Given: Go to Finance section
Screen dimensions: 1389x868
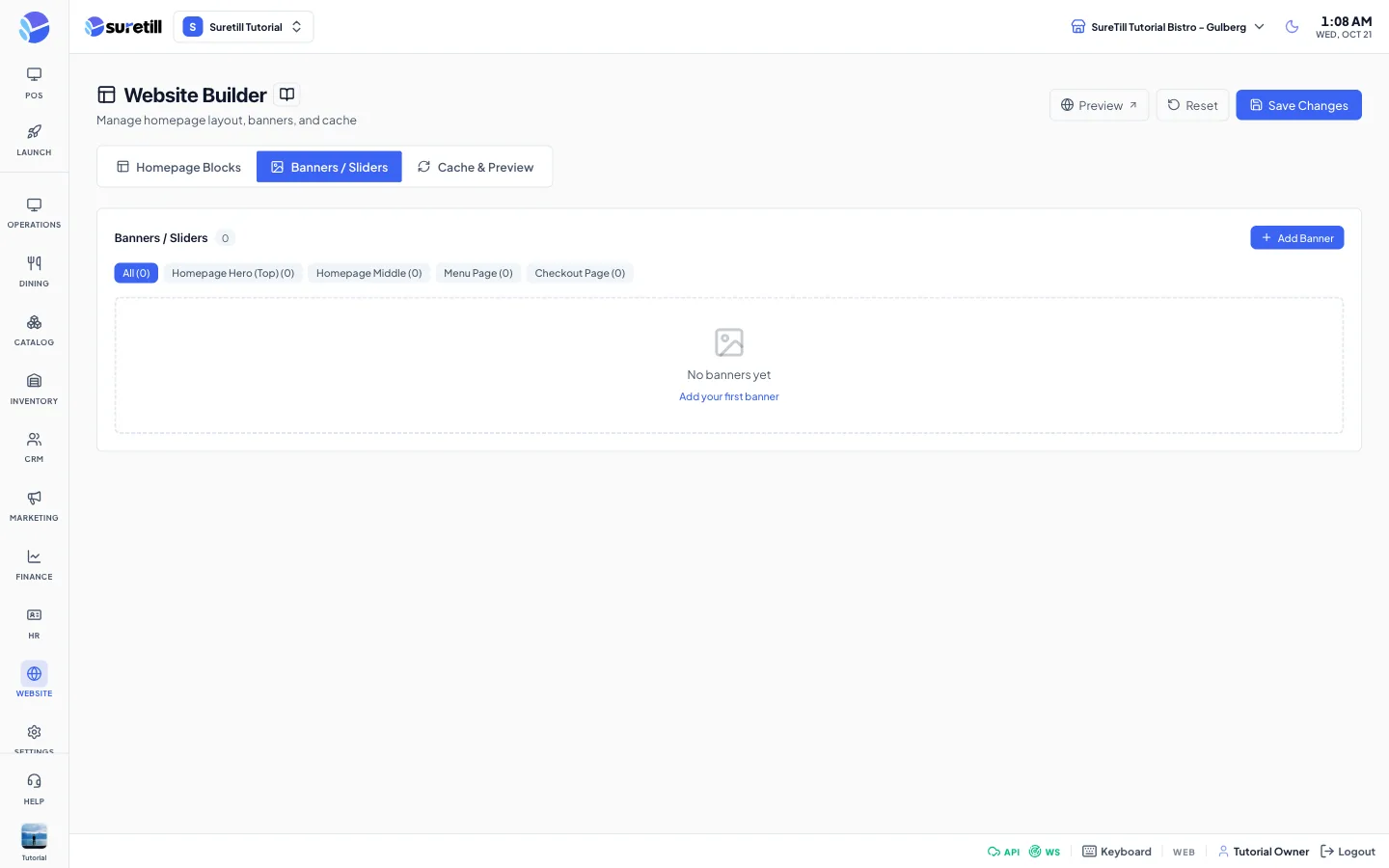Looking at the screenshot, I should [x=34, y=565].
